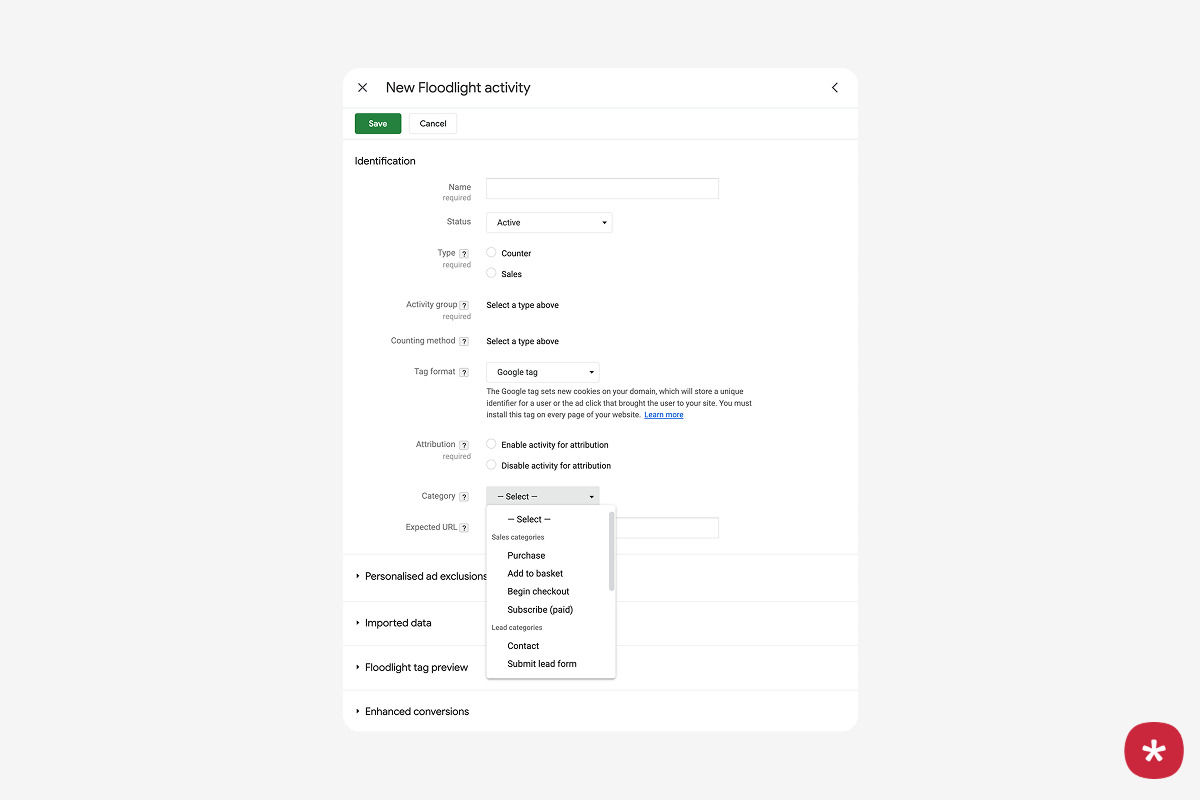1200x800 pixels.
Task: Click the help icon next to Type
Action: coord(464,254)
